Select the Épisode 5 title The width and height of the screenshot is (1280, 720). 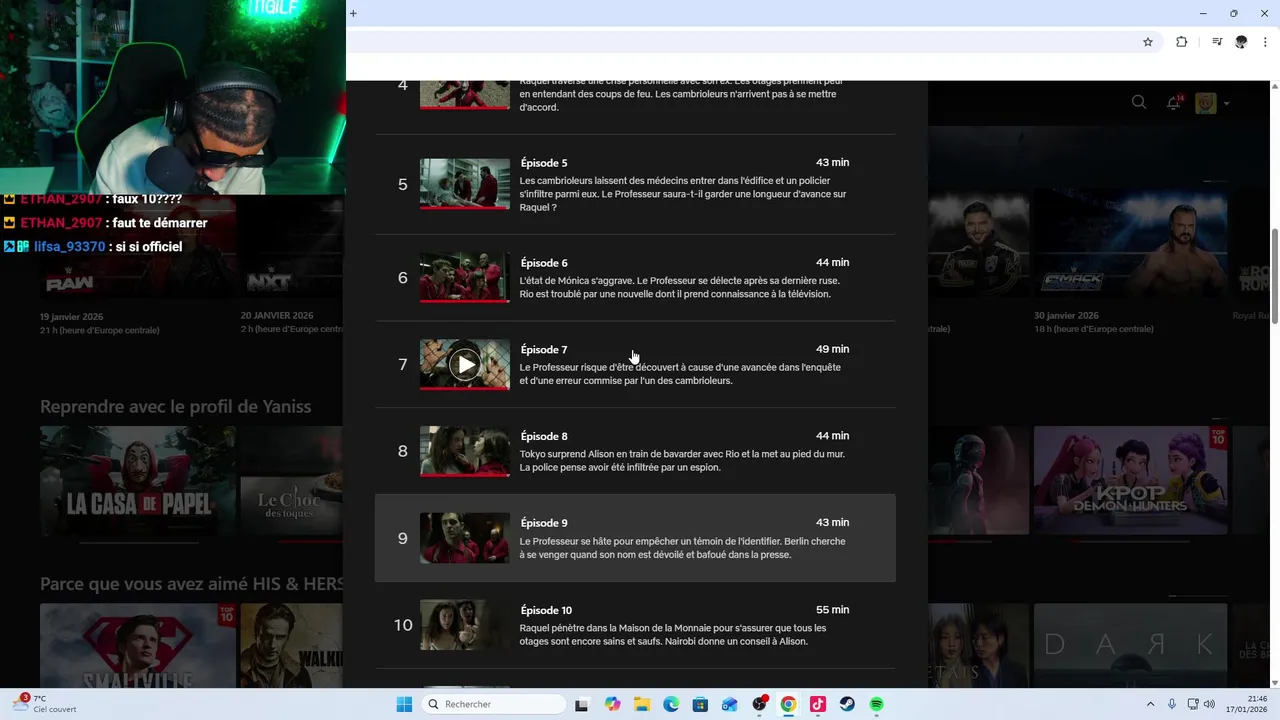click(x=544, y=163)
